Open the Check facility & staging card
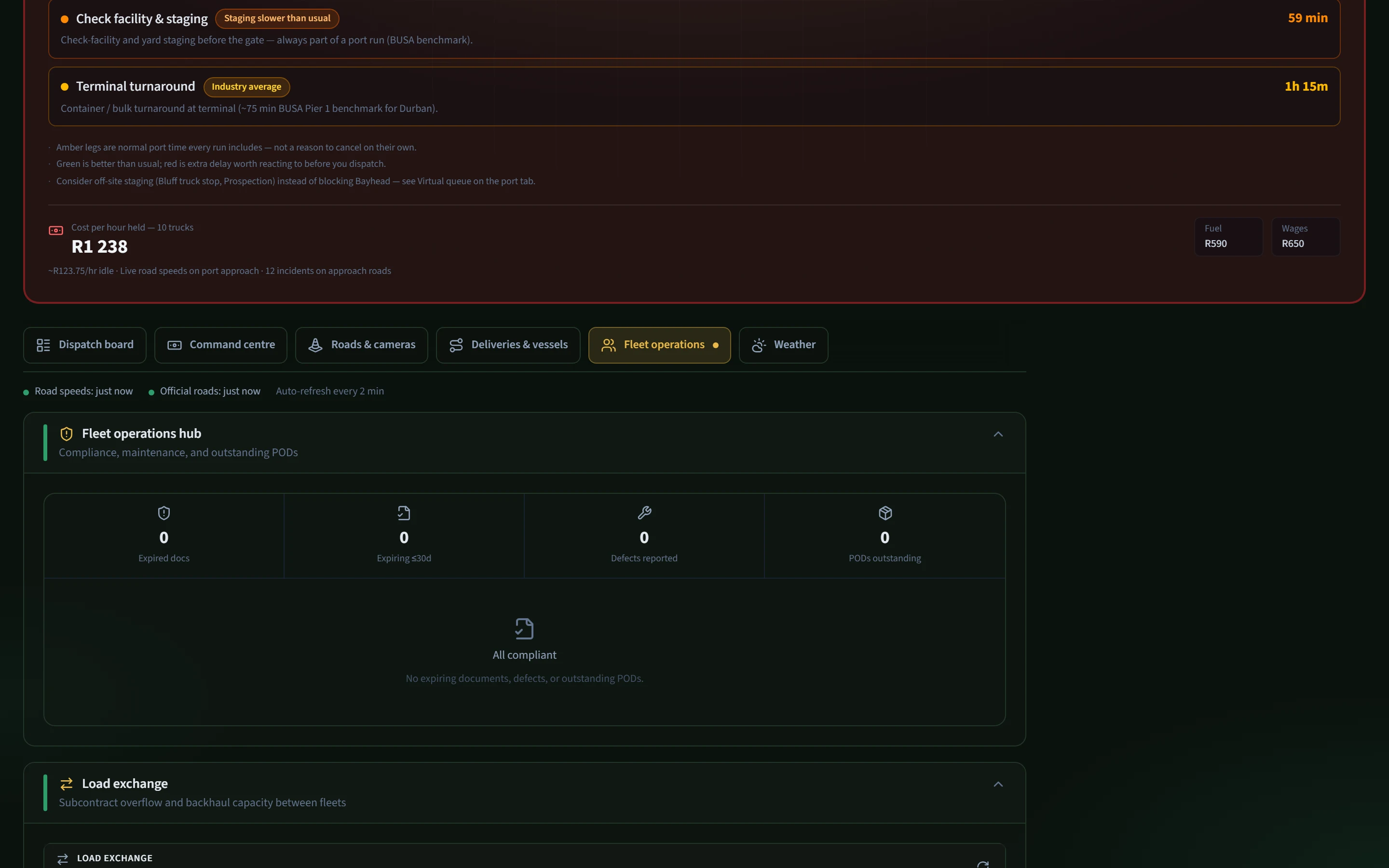The height and width of the screenshot is (868, 1389). point(694,29)
